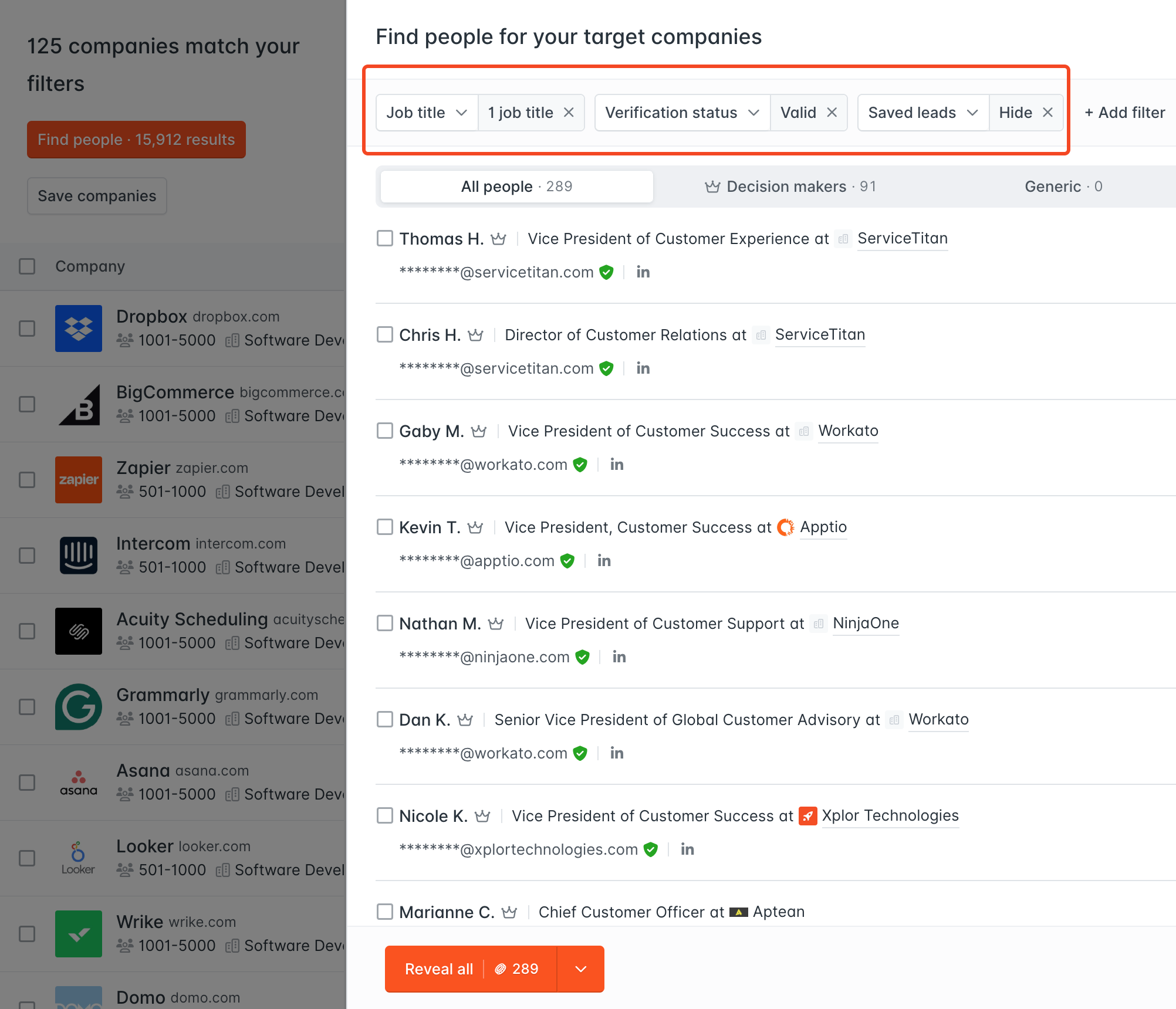Select the Thomas H. checkbox
The height and width of the screenshot is (1009, 1176).
[x=385, y=239]
